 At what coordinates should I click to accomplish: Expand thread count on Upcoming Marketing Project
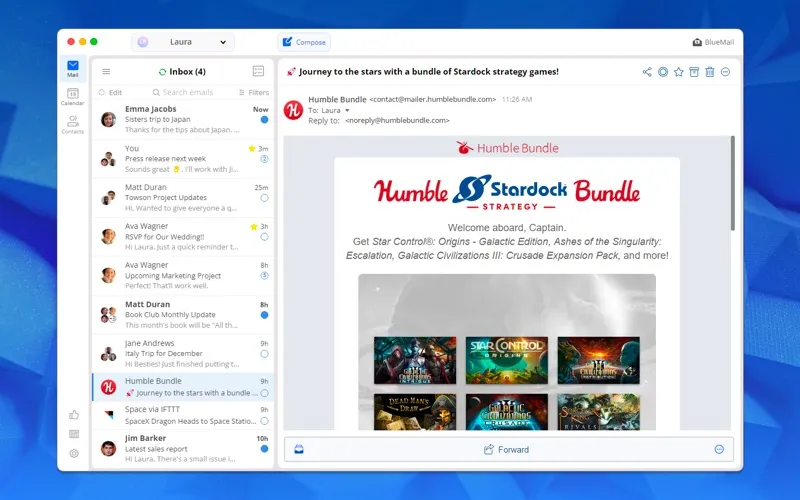pyautogui.click(x=264, y=276)
